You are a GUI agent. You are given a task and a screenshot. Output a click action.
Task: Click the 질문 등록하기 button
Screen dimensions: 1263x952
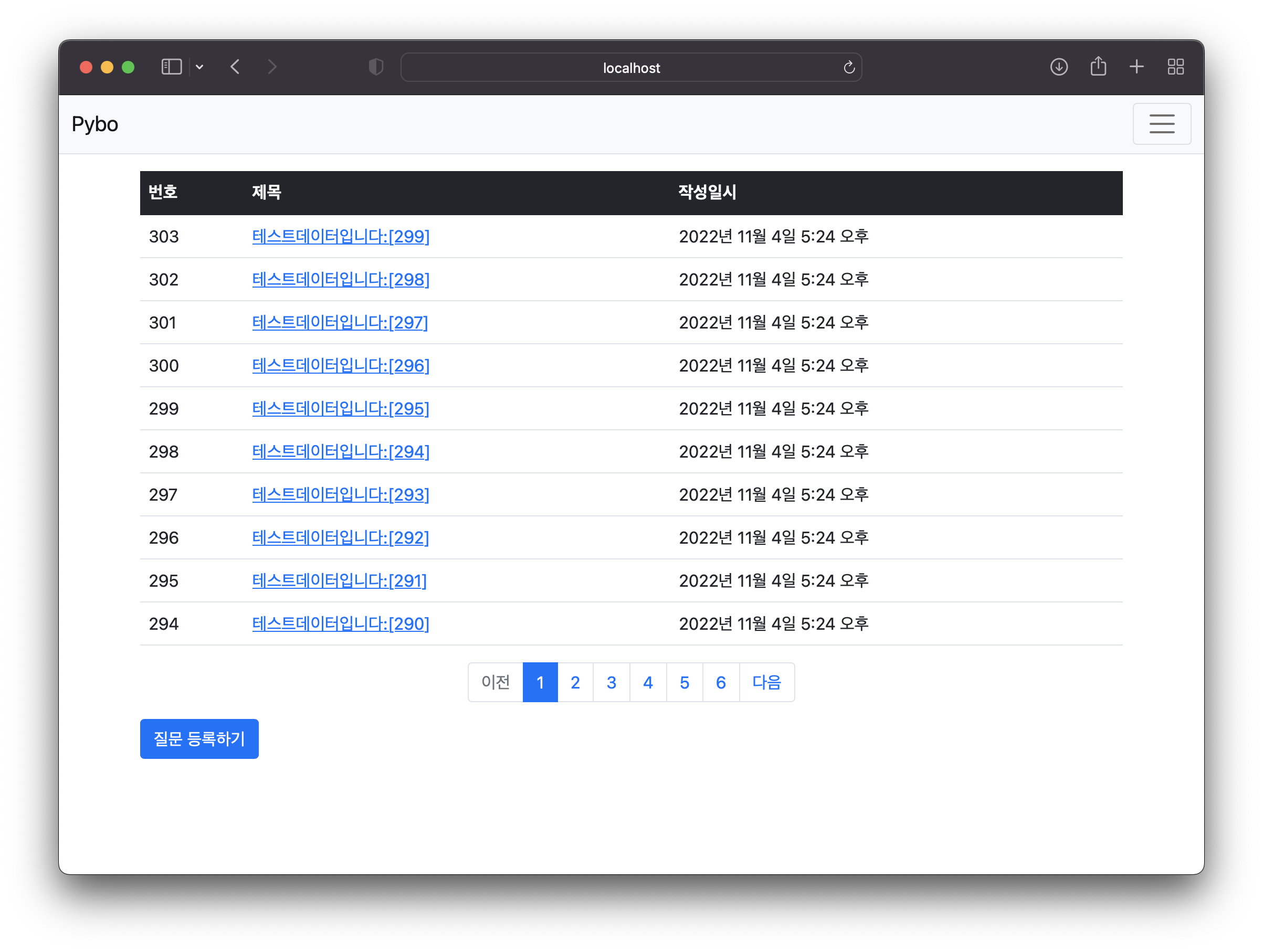[199, 738]
